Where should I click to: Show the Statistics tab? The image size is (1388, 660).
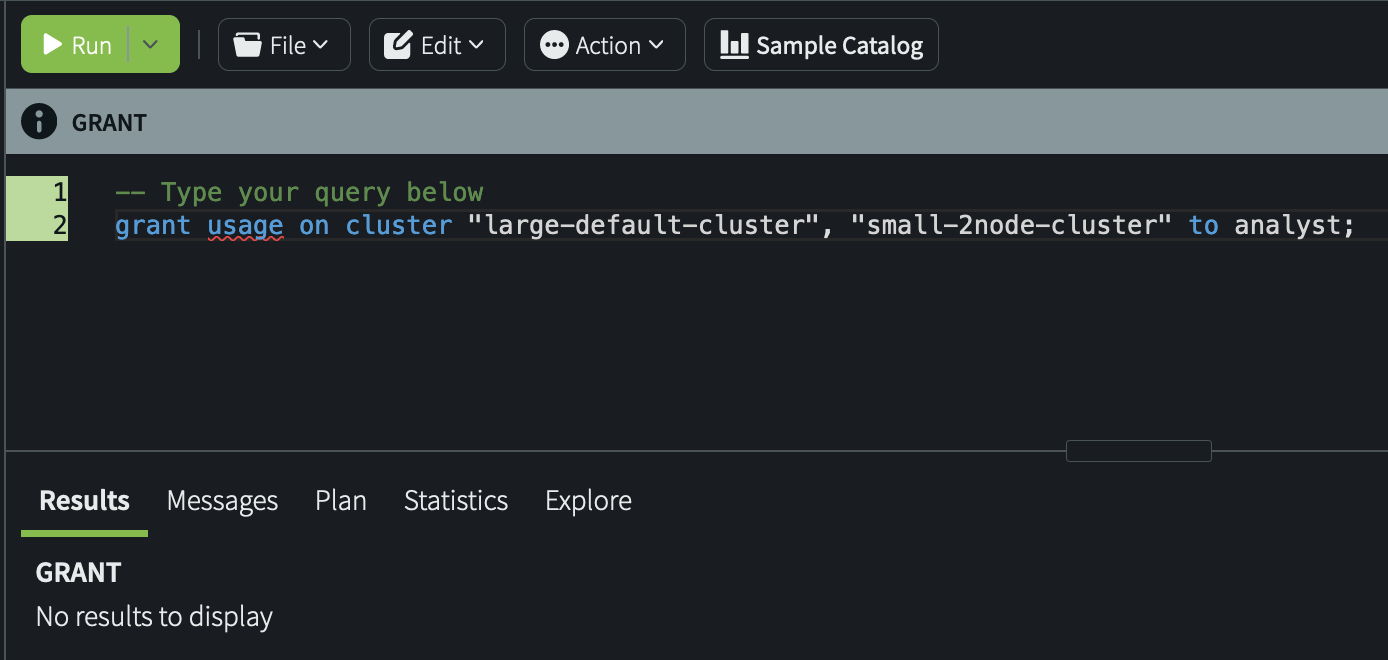click(x=455, y=500)
